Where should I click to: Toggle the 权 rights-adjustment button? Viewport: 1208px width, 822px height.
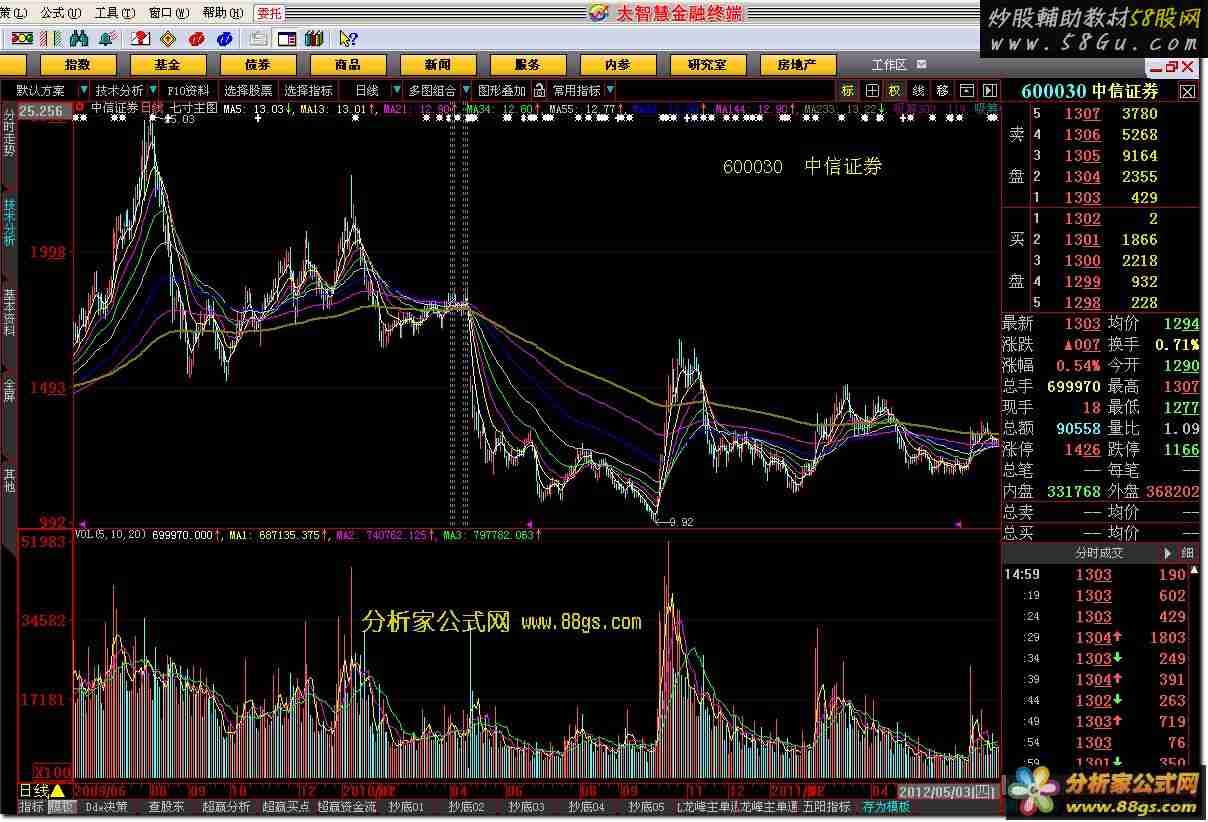coord(895,90)
